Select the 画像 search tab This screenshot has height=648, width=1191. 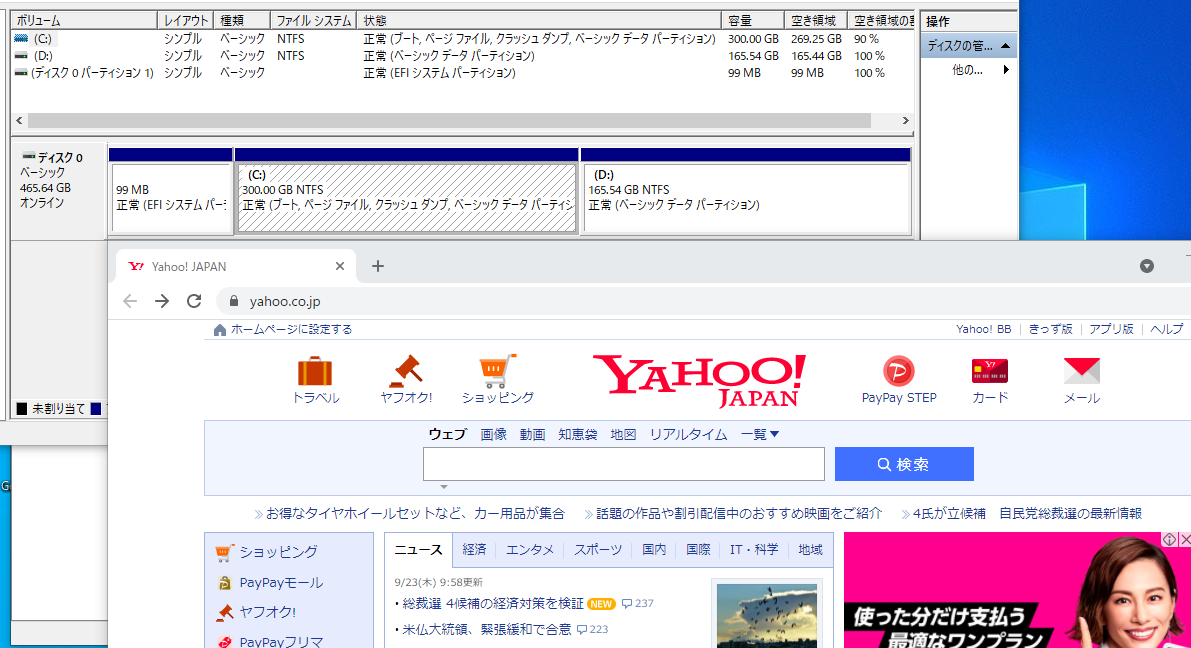coord(494,435)
